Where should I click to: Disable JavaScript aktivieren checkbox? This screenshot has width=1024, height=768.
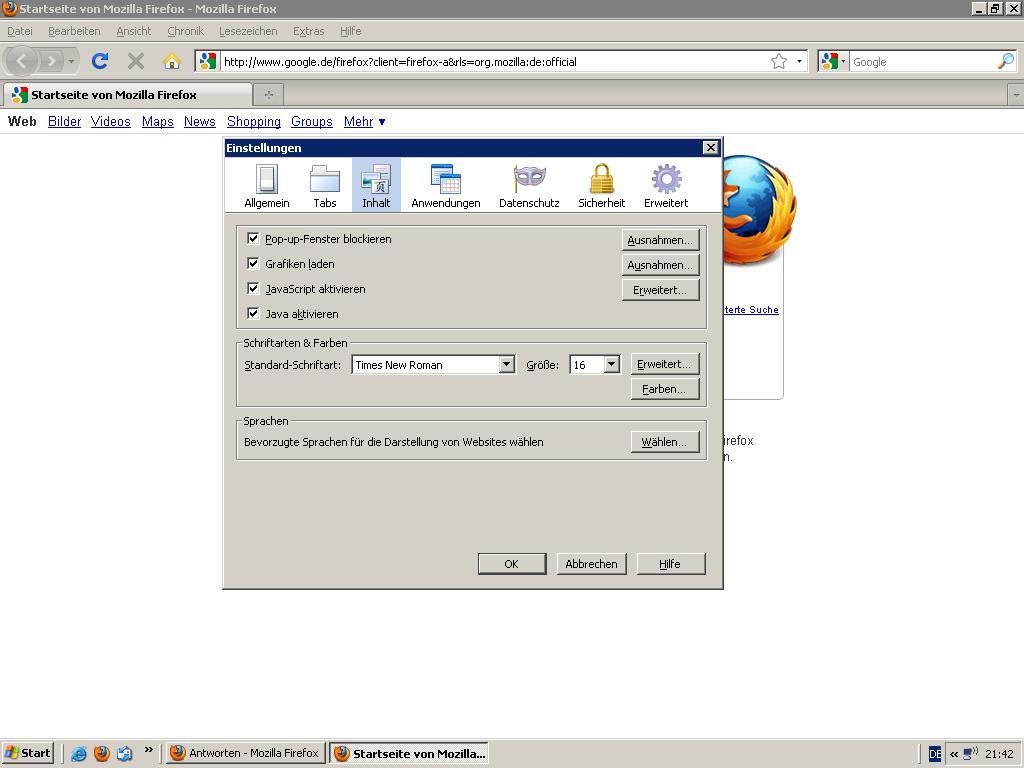[253, 289]
